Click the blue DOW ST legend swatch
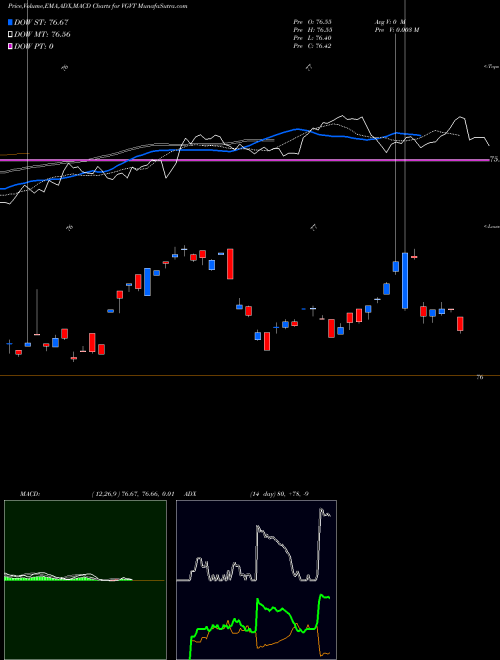The width and height of the screenshot is (500, 660). (10, 22)
